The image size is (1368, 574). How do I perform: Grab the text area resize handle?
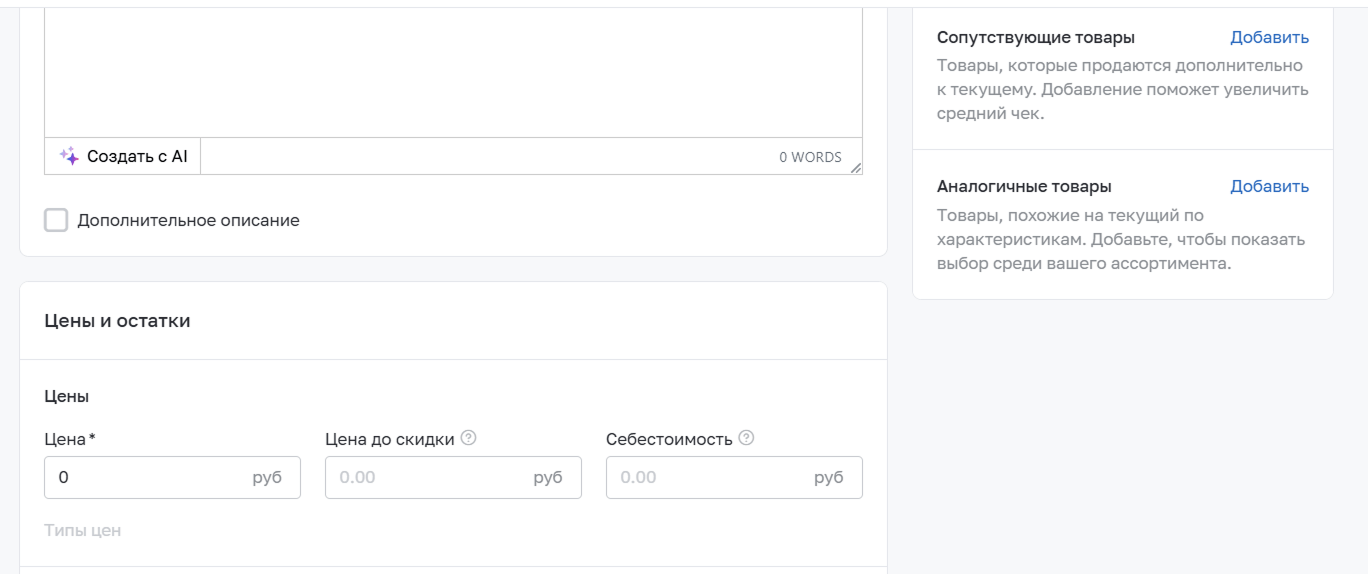tap(856, 169)
